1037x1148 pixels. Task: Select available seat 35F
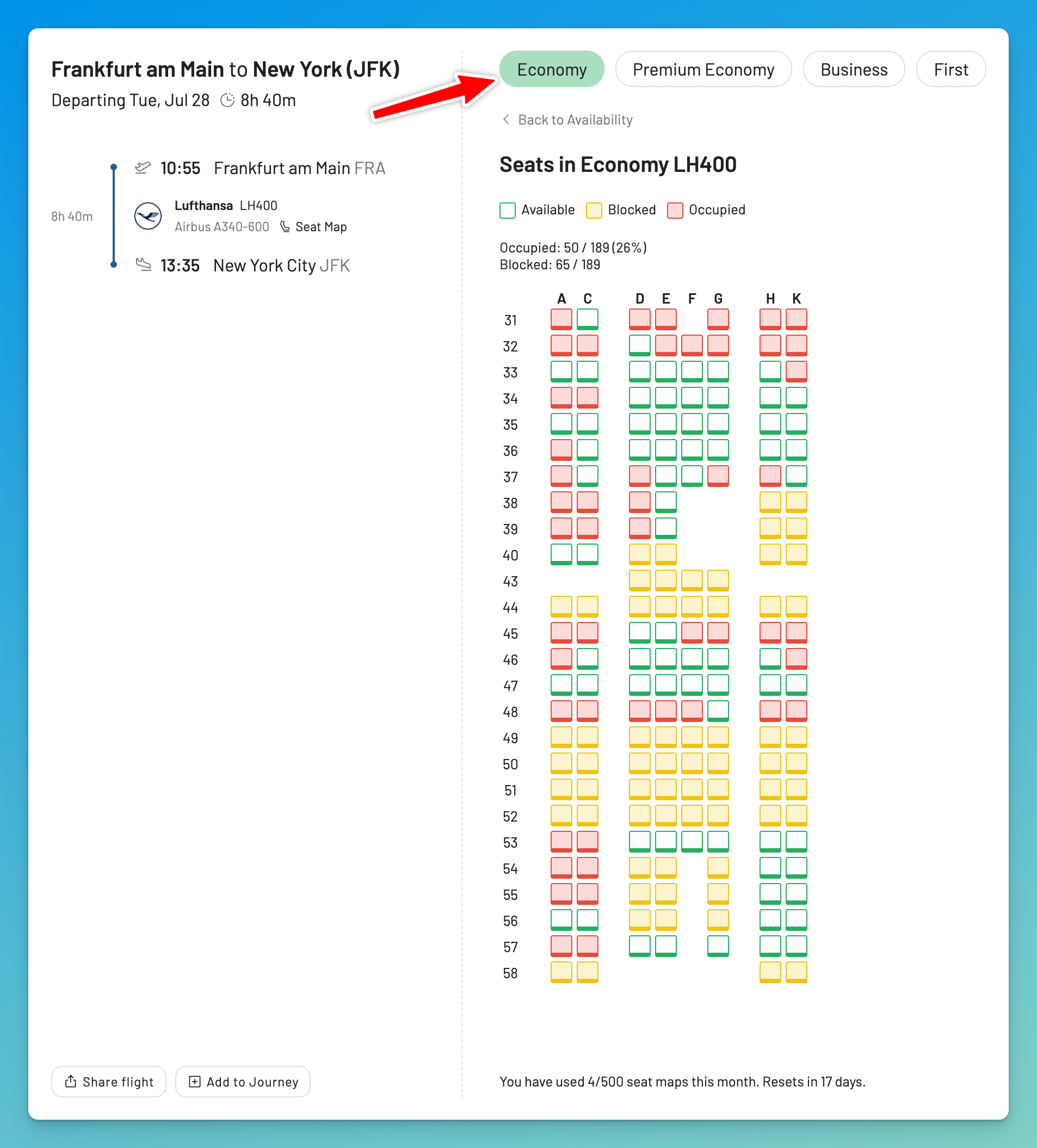(x=692, y=424)
